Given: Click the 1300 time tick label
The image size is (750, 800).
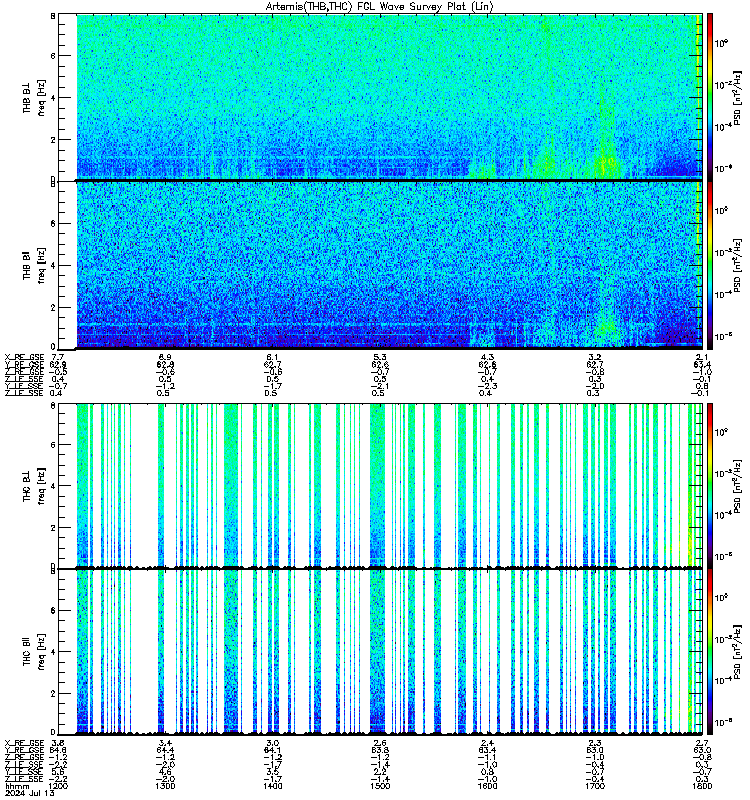Looking at the screenshot, I should pyautogui.click(x=165, y=786).
